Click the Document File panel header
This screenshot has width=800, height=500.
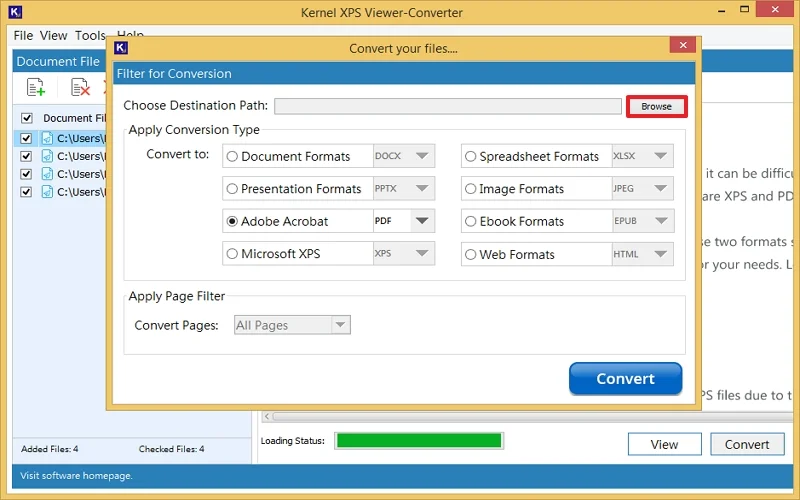click(59, 62)
